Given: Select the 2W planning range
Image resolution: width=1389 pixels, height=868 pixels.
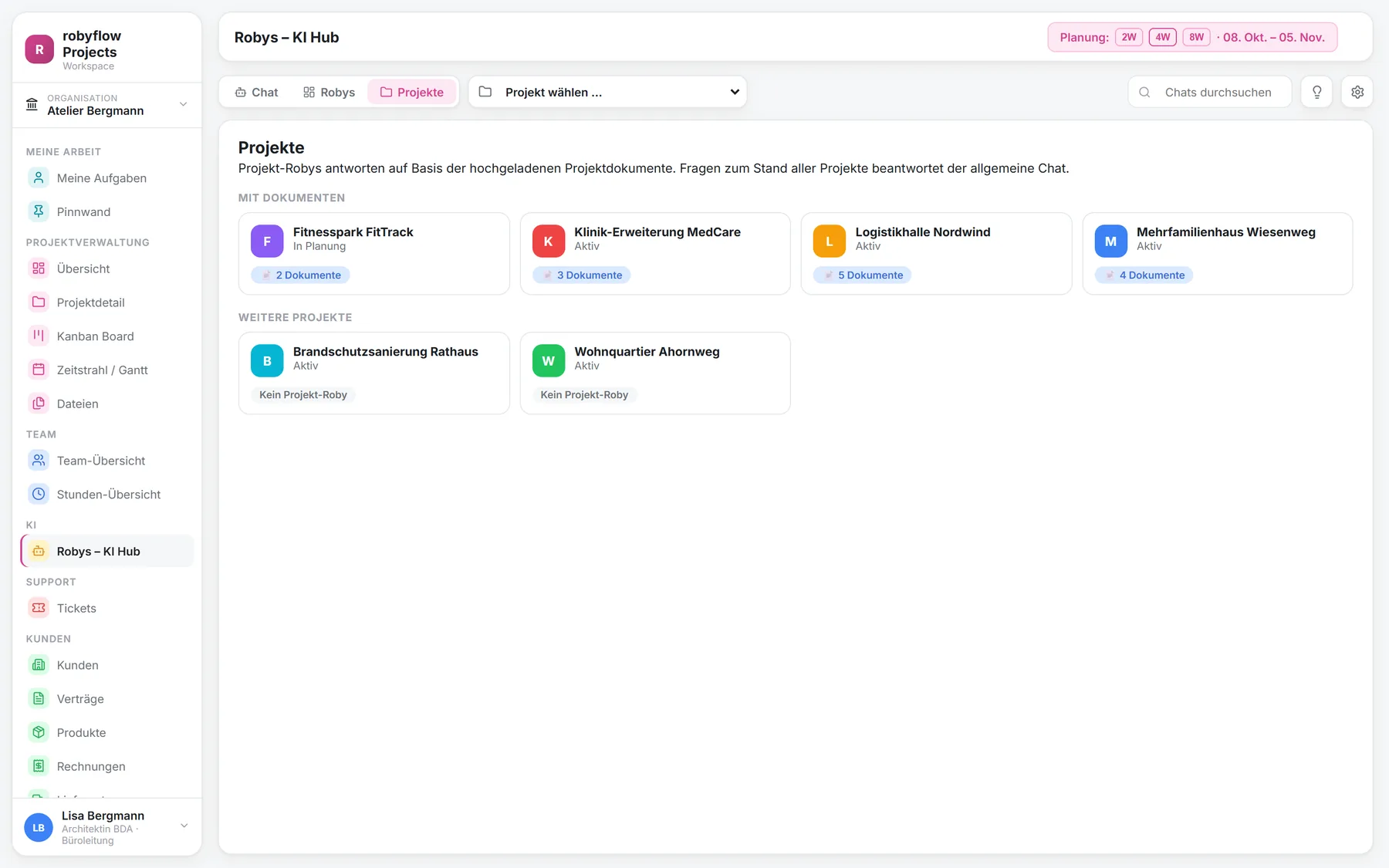Looking at the screenshot, I should click(1128, 37).
